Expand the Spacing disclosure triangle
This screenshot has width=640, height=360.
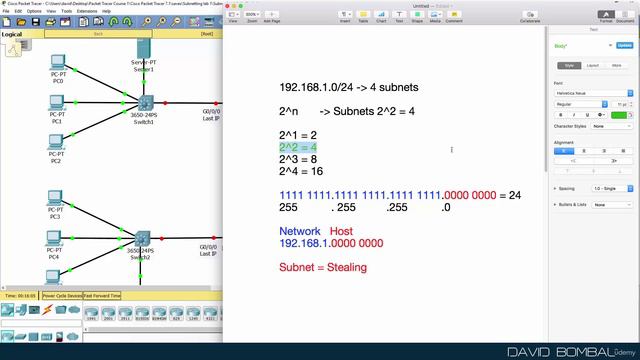point(556,189)
